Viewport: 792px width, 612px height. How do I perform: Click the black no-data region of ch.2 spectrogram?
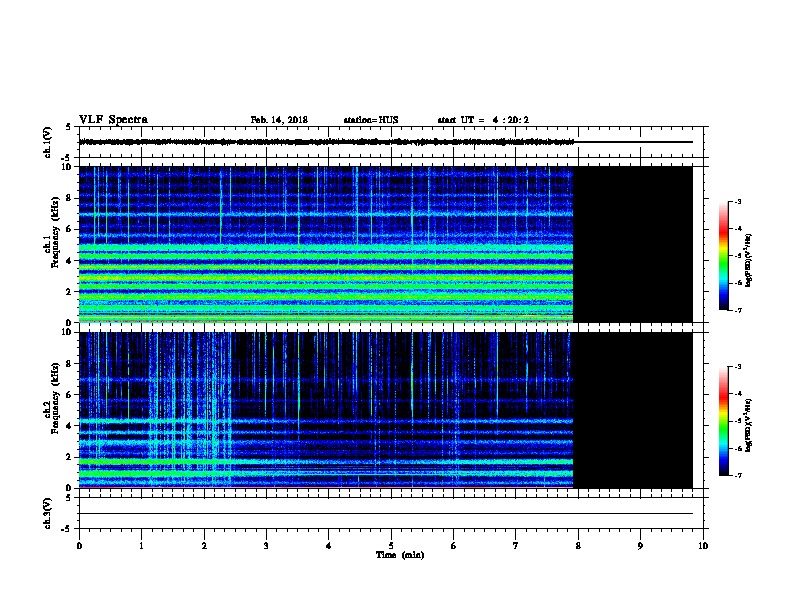click(633, 410)
